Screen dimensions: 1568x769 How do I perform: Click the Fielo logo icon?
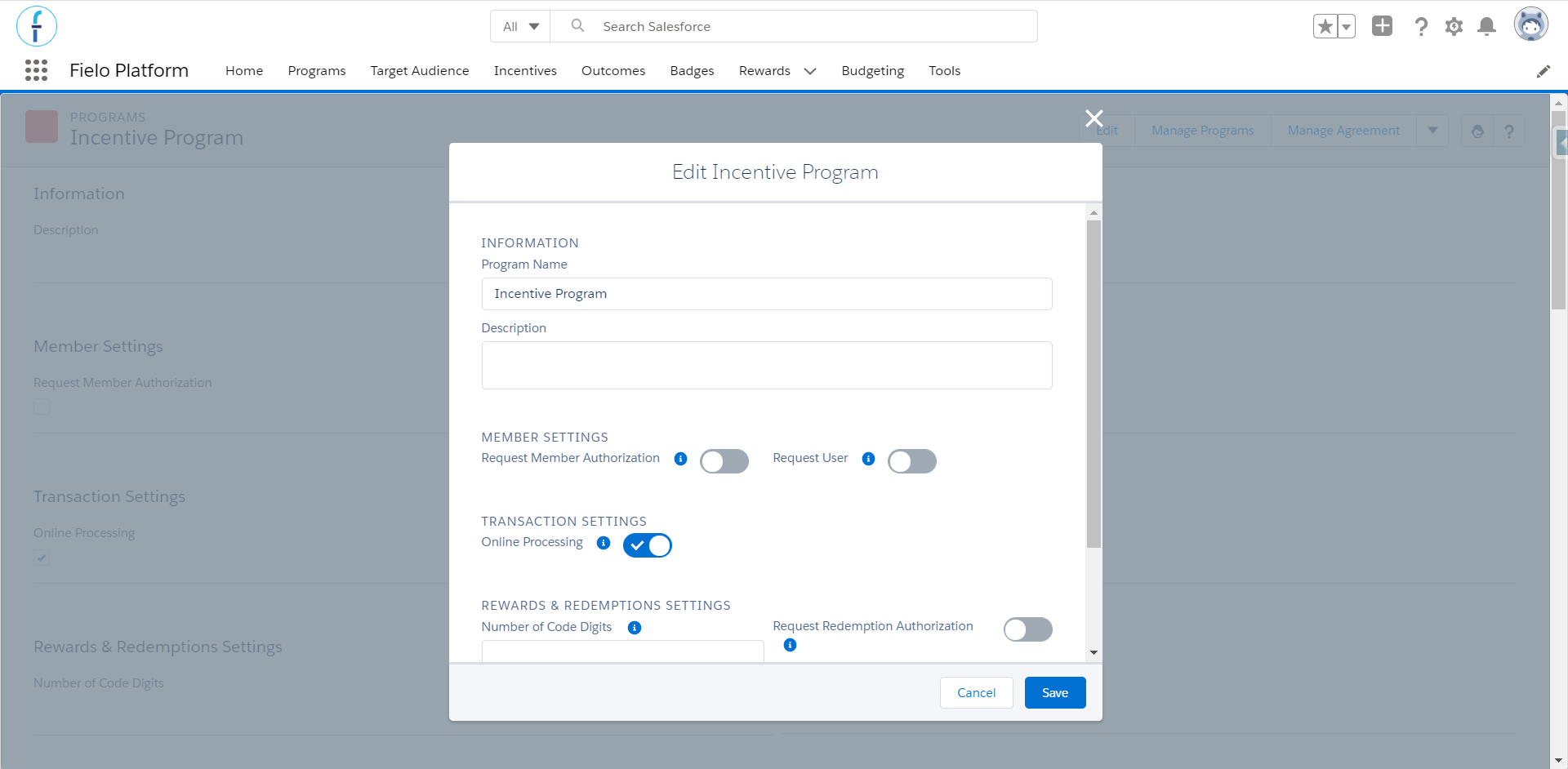pos(37,26)
